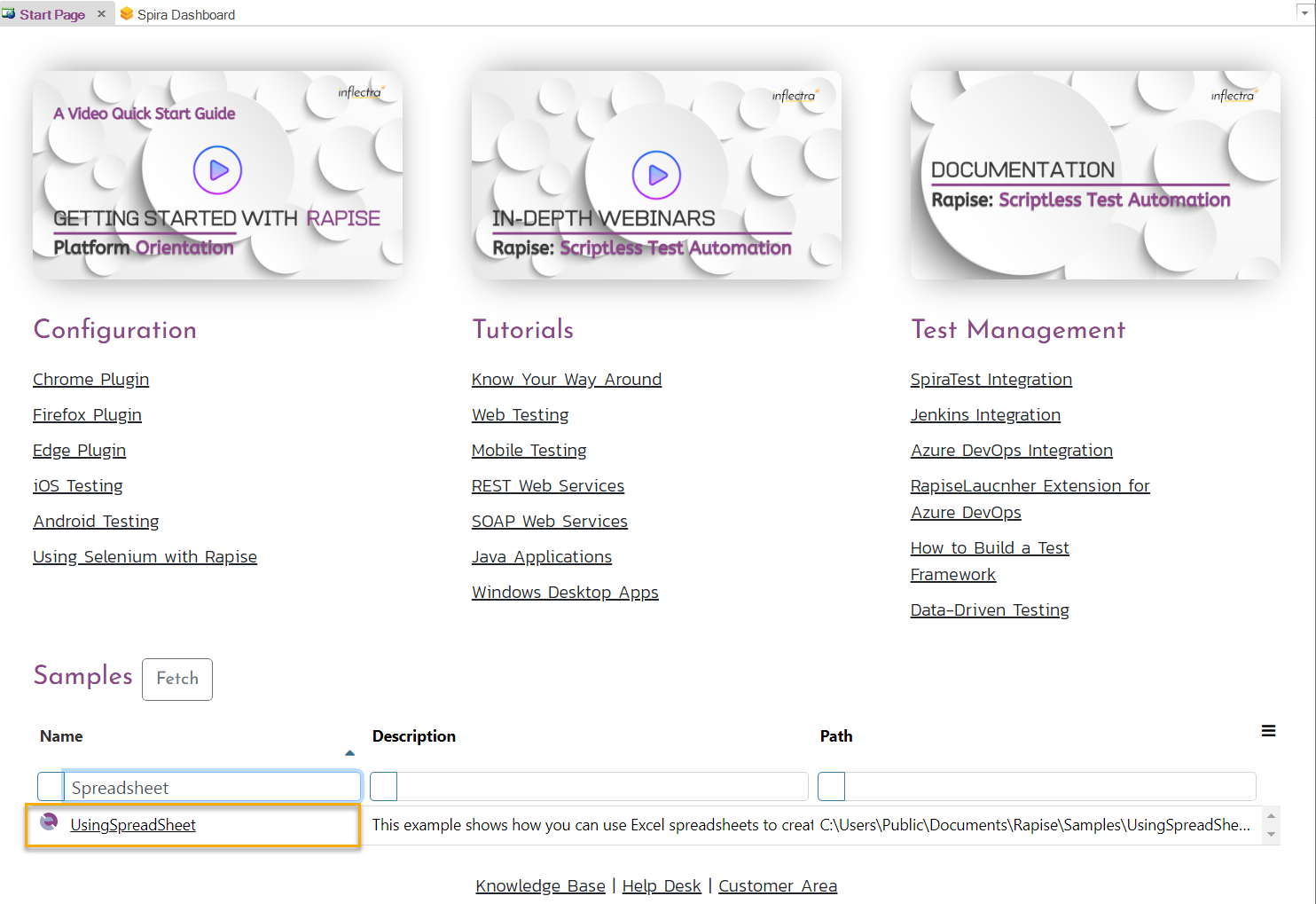The image size is (1316, 904).
Task: Click the Path filter input field
Action: (x=1050, y=787)
